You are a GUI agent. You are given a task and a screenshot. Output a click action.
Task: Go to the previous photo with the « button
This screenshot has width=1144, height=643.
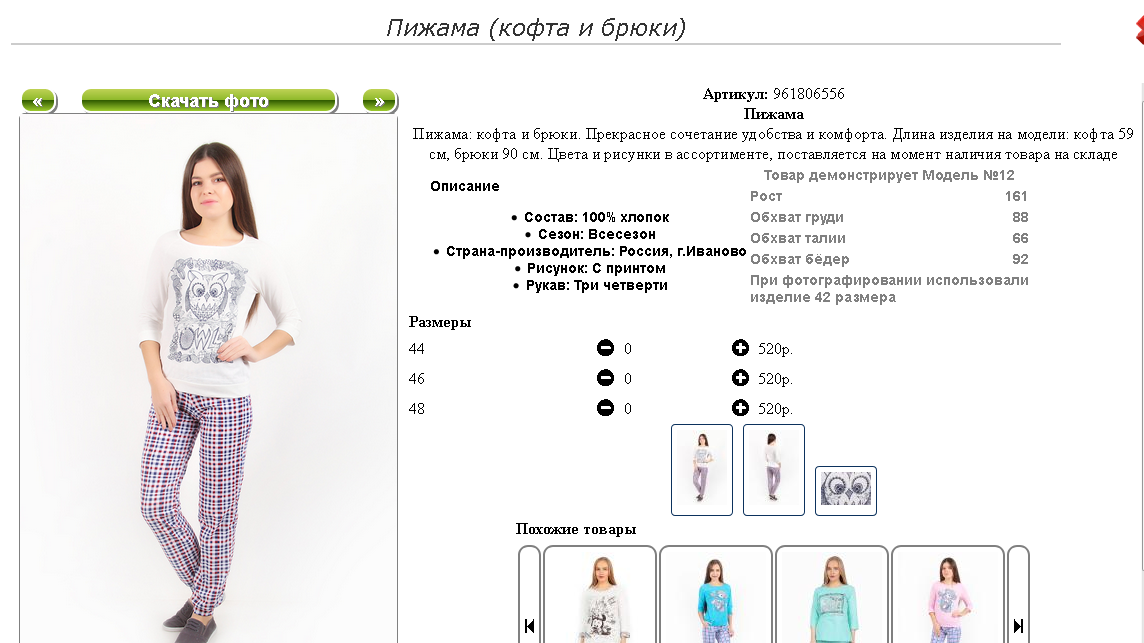click(39, 101)
